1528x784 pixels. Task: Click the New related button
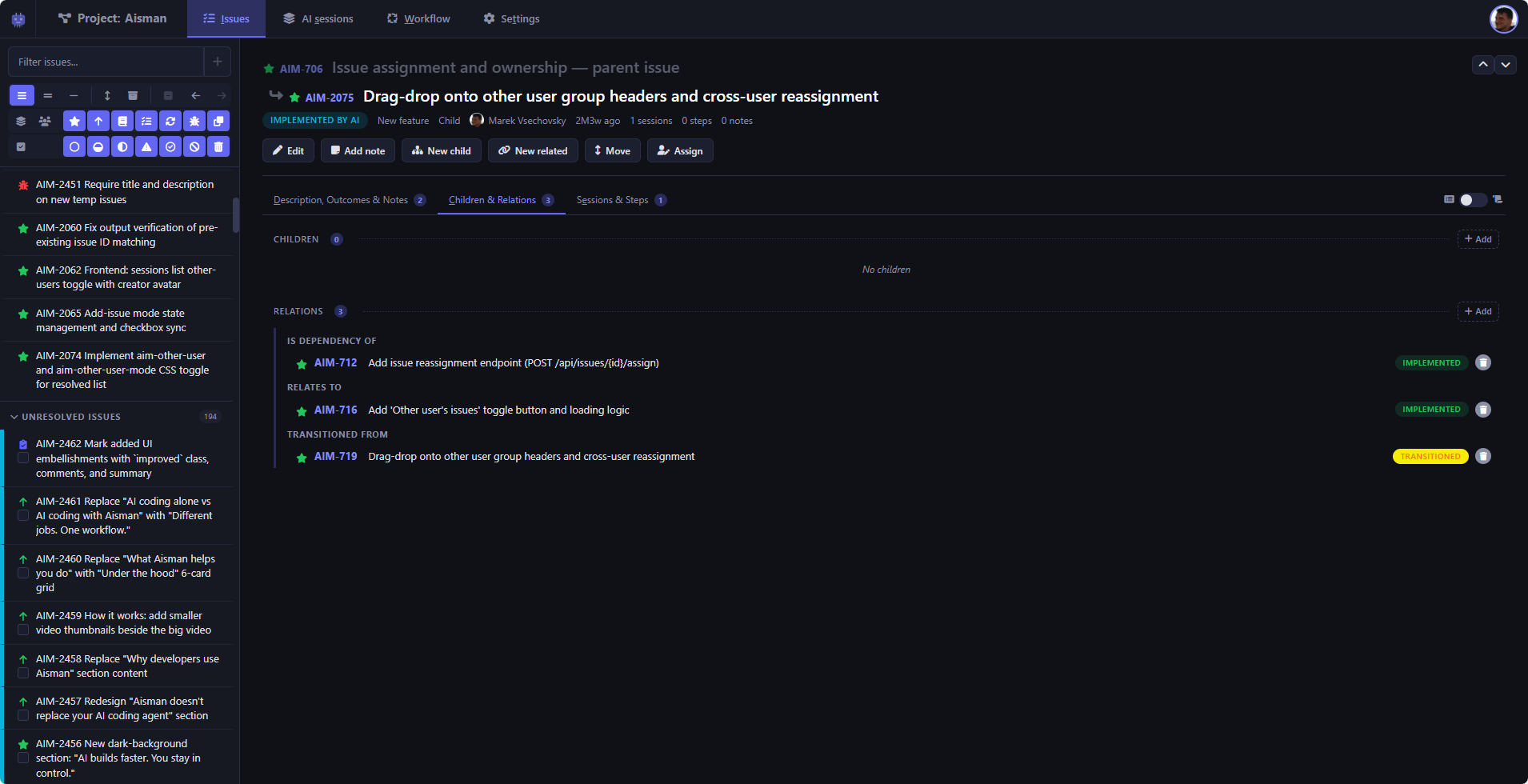point(533,150)
